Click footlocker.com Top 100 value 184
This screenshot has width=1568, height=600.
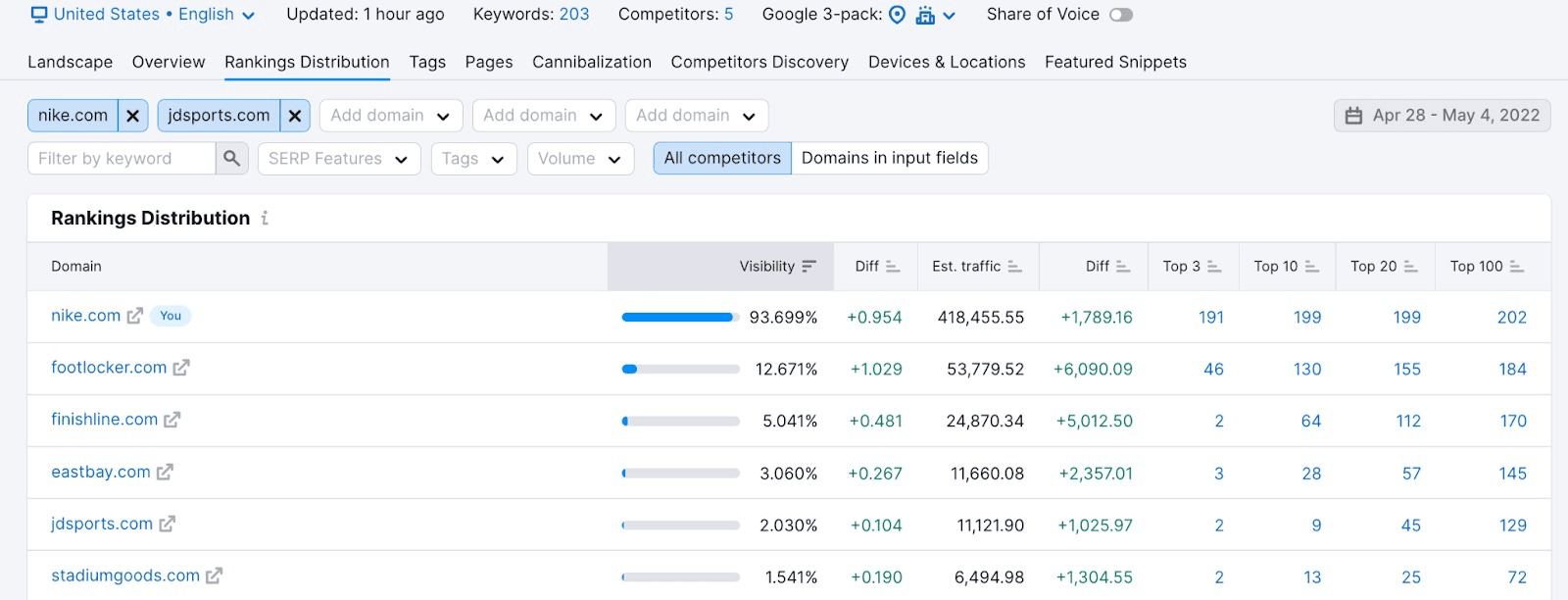point(1513,369)
